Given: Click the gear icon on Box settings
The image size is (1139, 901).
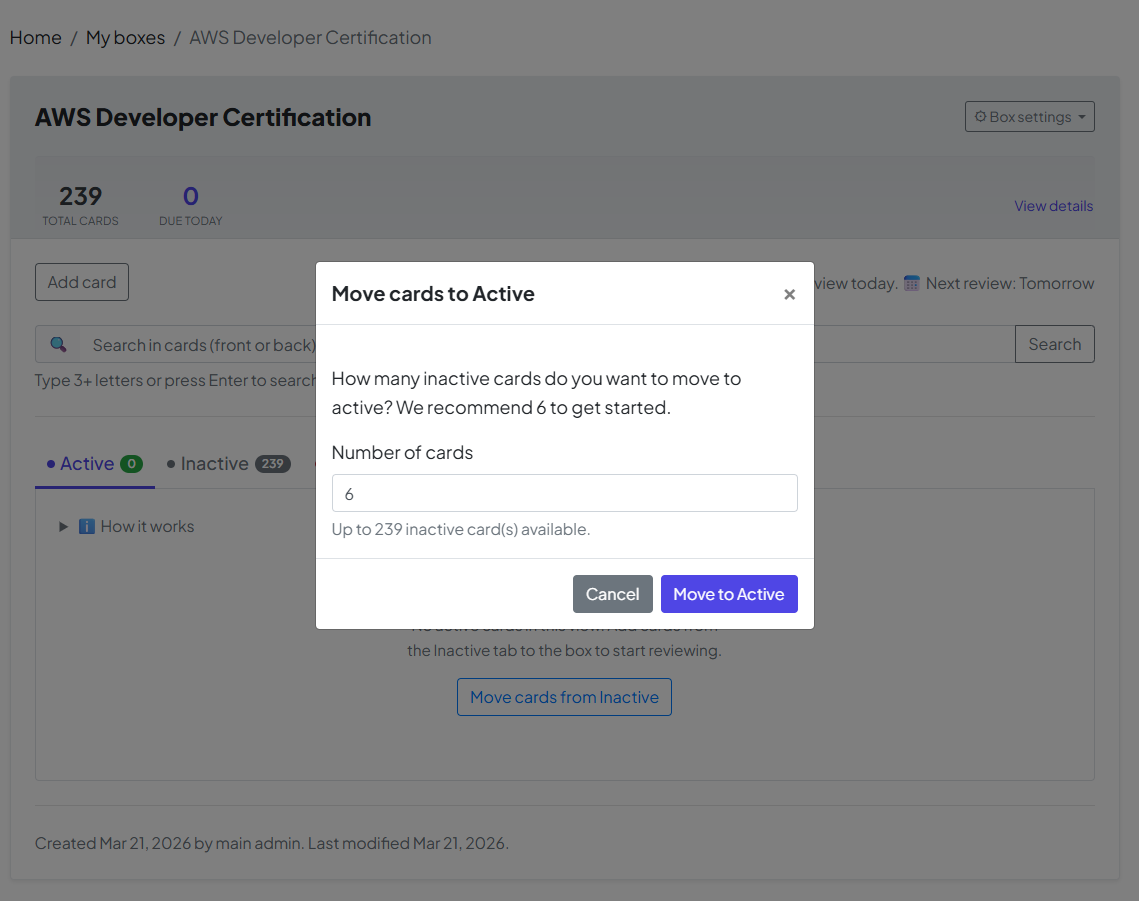Looking at the screenshot, I should [x=980, y=117].
